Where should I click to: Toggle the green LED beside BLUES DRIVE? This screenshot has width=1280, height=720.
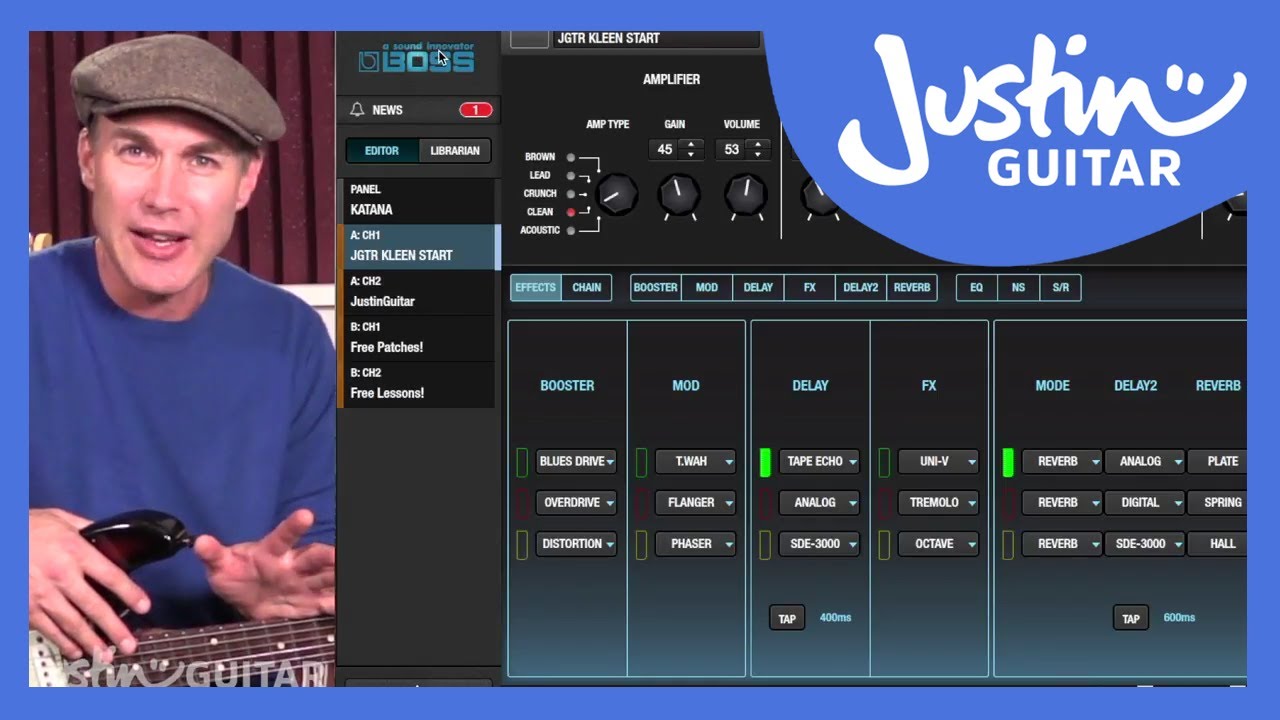click(522, 462)
